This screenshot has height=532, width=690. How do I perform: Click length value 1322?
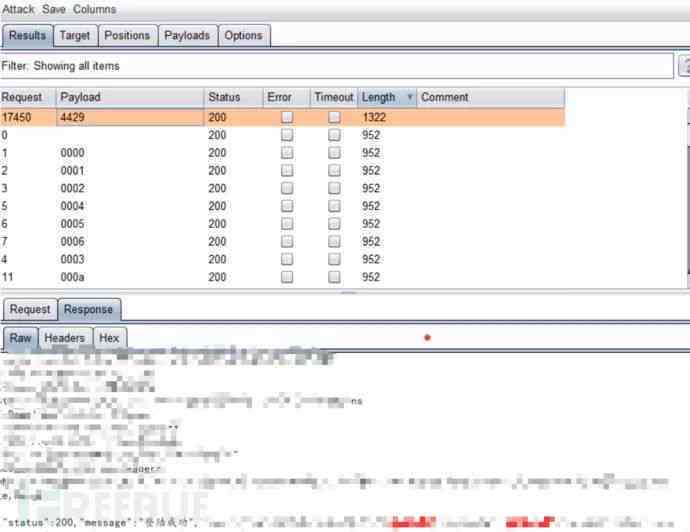(374, 117)
